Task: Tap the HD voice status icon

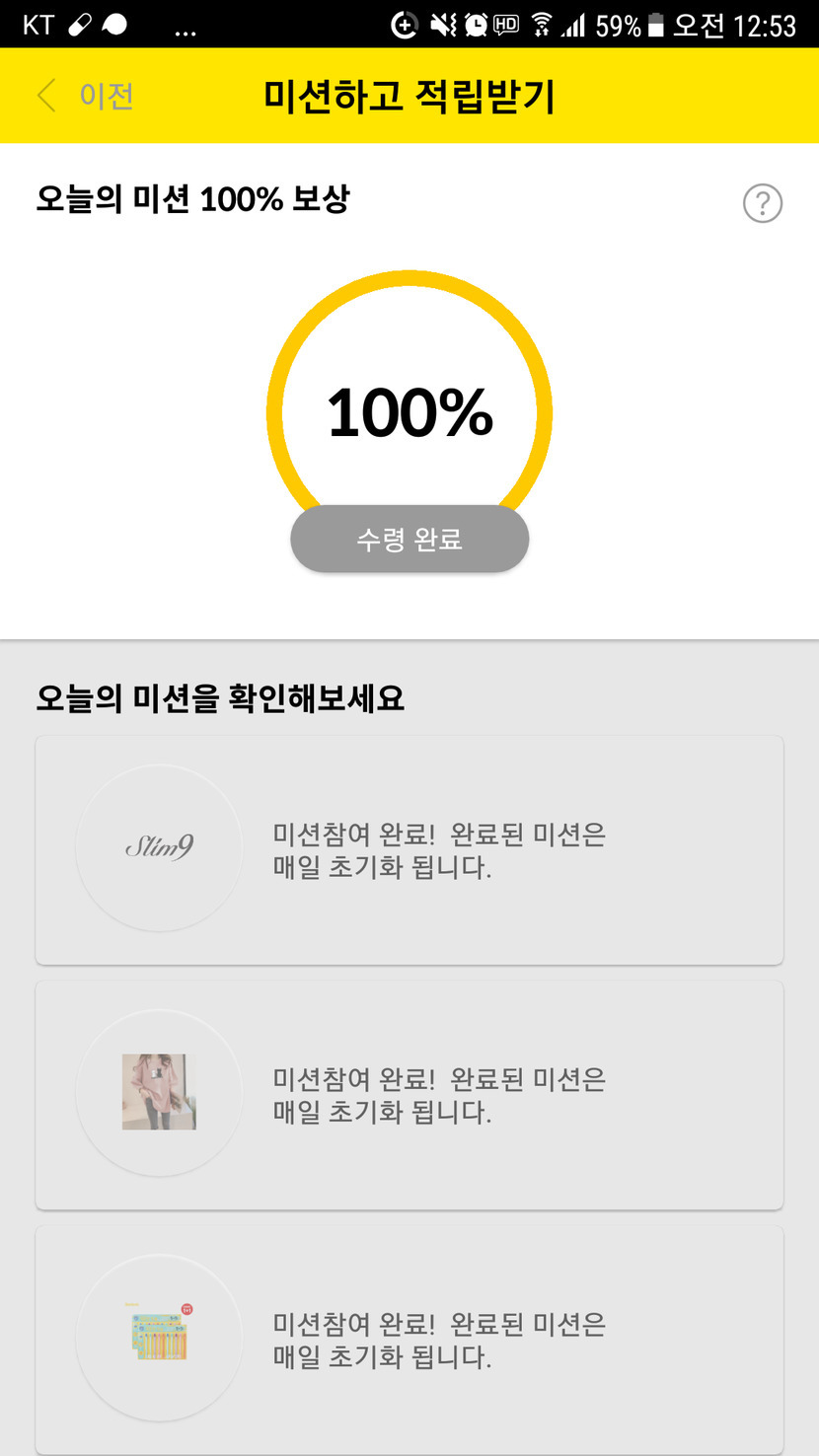Action: pyautogui.click(x=506, y=25)
